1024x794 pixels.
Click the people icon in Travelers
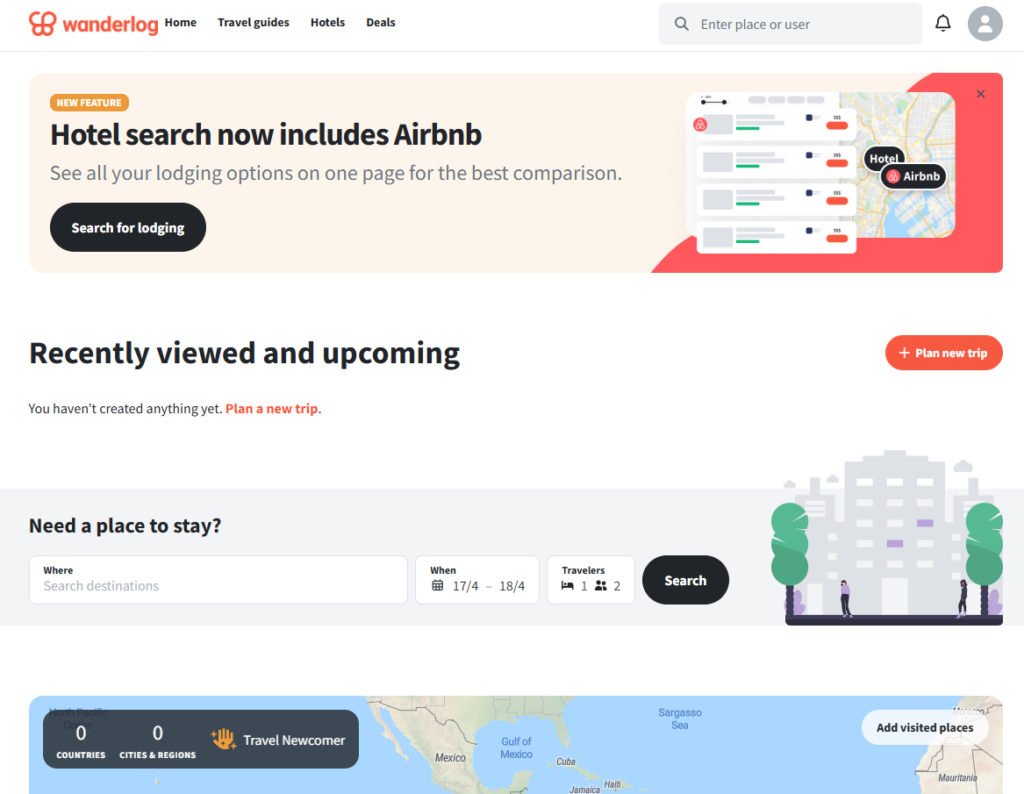click(601, 586)
